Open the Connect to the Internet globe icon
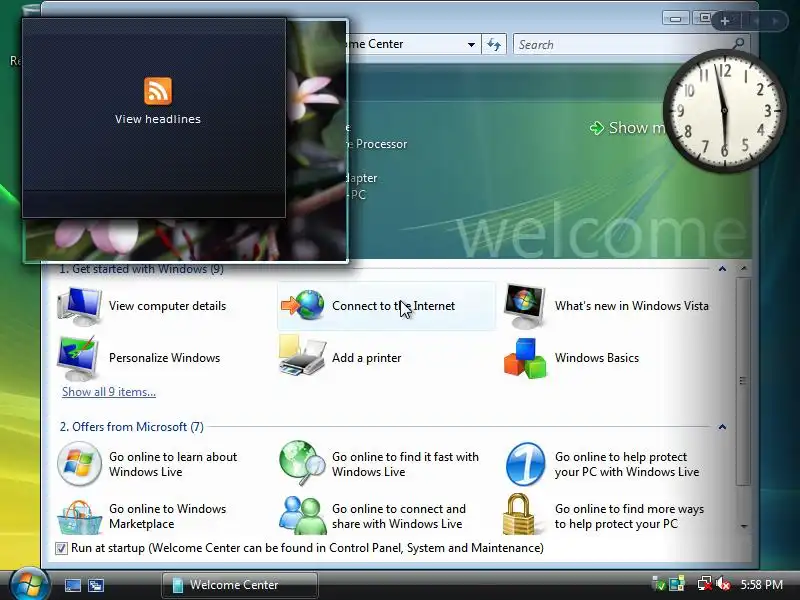The image size is (800, 600). (303, 305)
